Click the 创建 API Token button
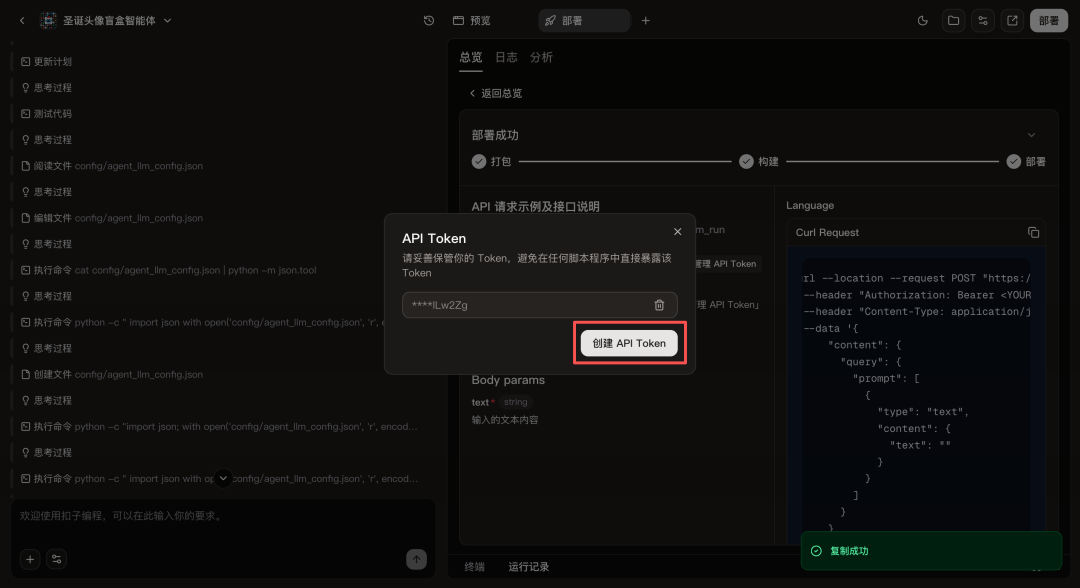This screenshot has width=1080, height=588. [629, 343]
